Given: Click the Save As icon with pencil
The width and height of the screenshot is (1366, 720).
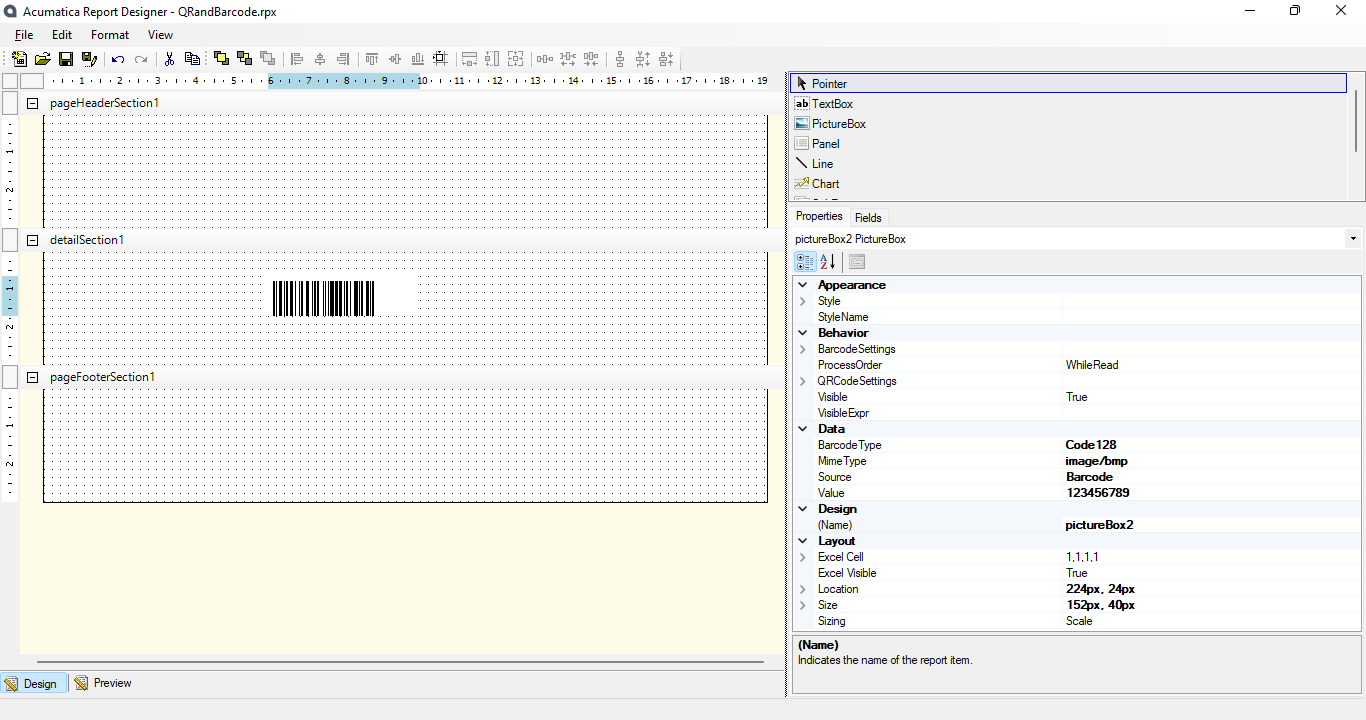Looking at the screenshot, I should 89,59.
